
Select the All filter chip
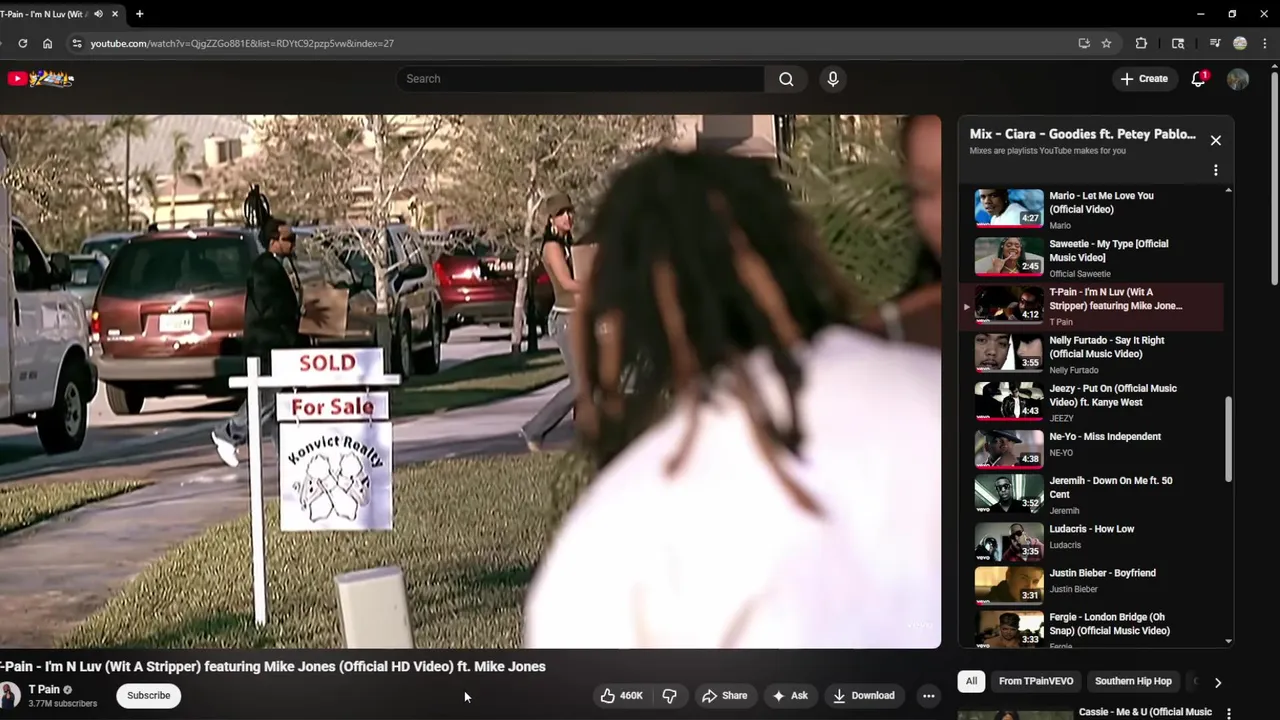(970, 681)
